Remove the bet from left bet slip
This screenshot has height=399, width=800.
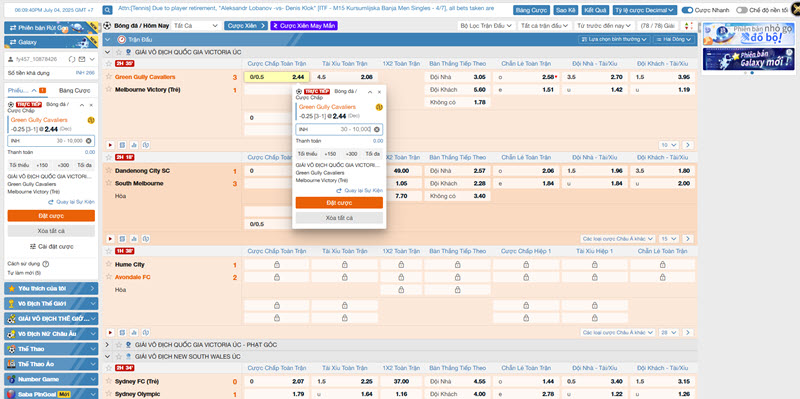coord(91,105)
